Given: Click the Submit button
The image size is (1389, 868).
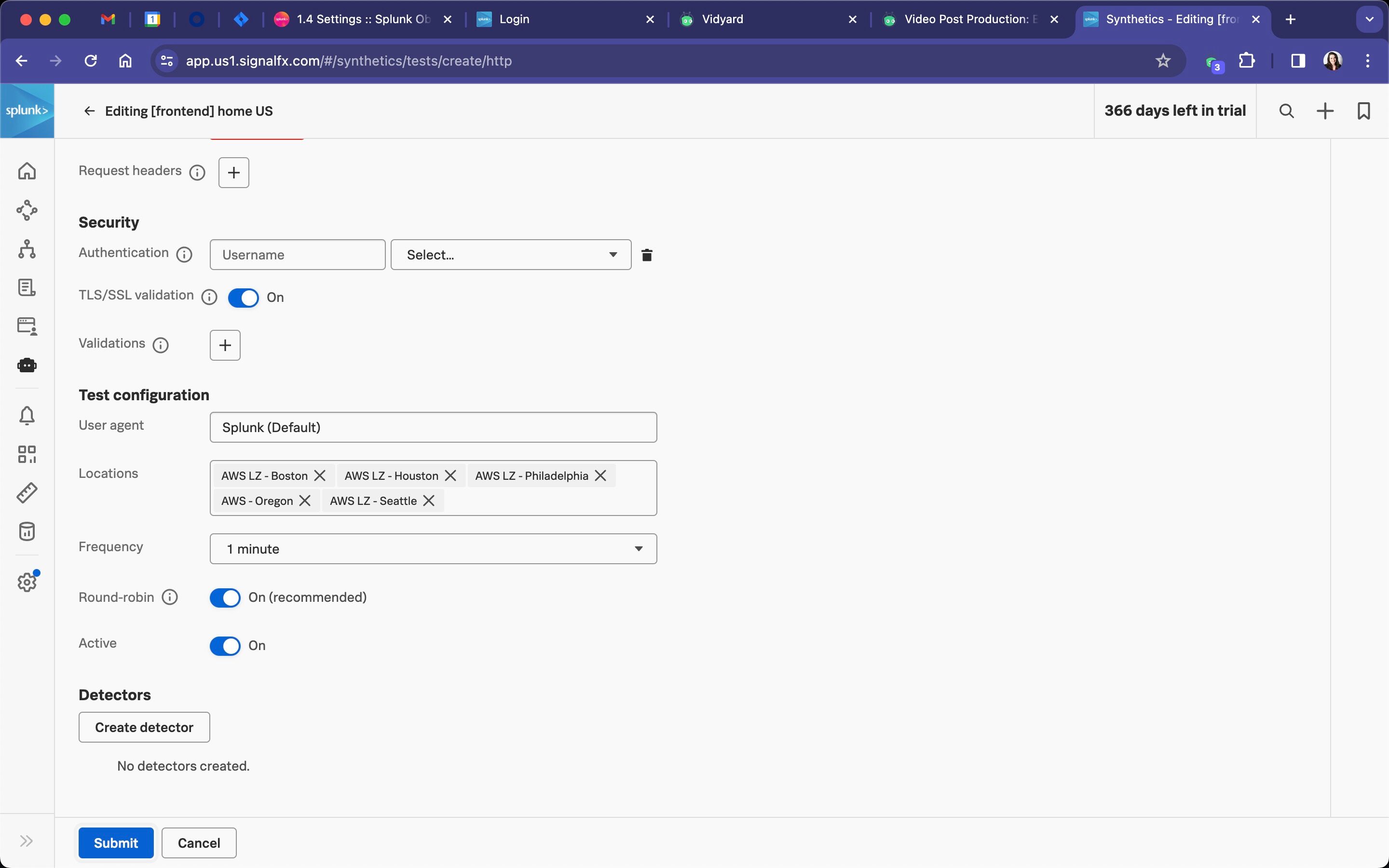Looking at the screenshot, I should (x=116, y=843).
